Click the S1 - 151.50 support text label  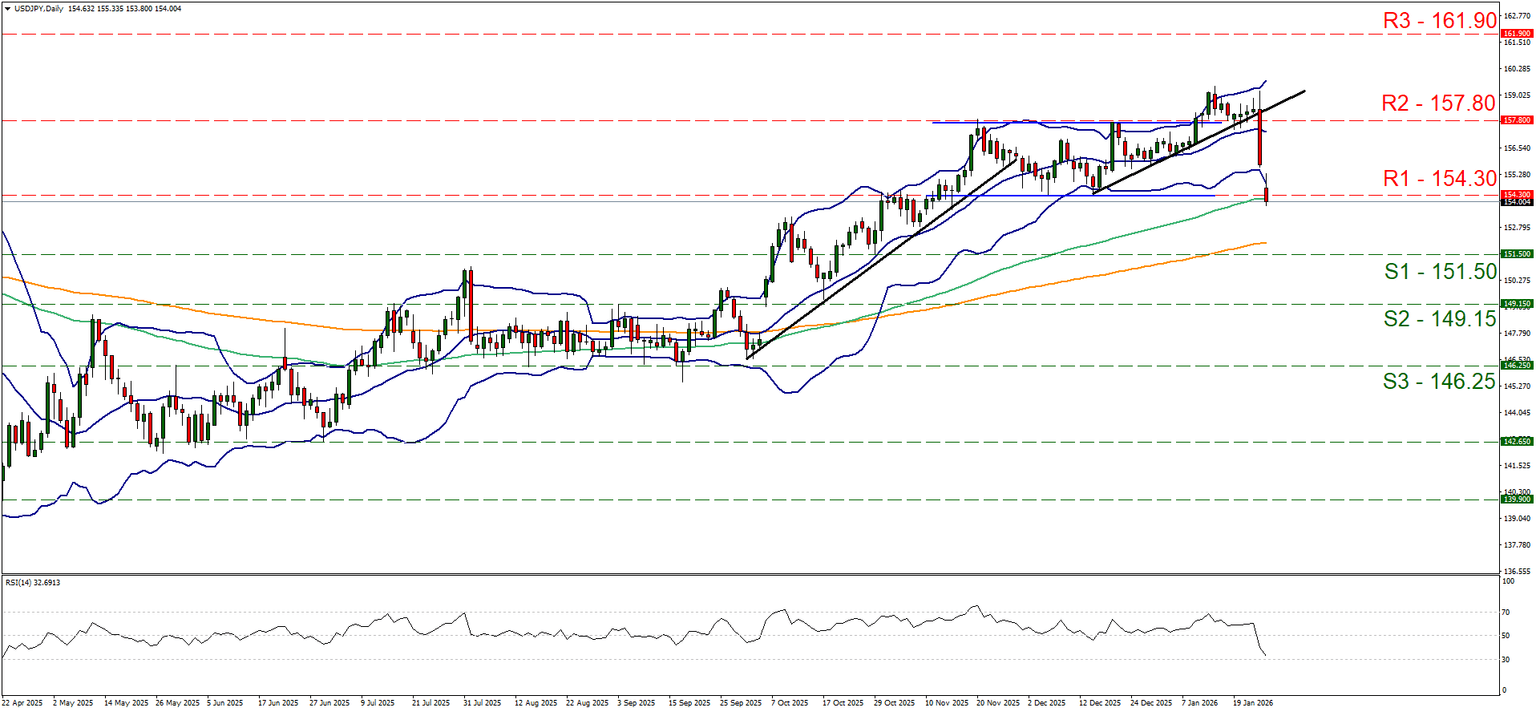click(1442, 272)
